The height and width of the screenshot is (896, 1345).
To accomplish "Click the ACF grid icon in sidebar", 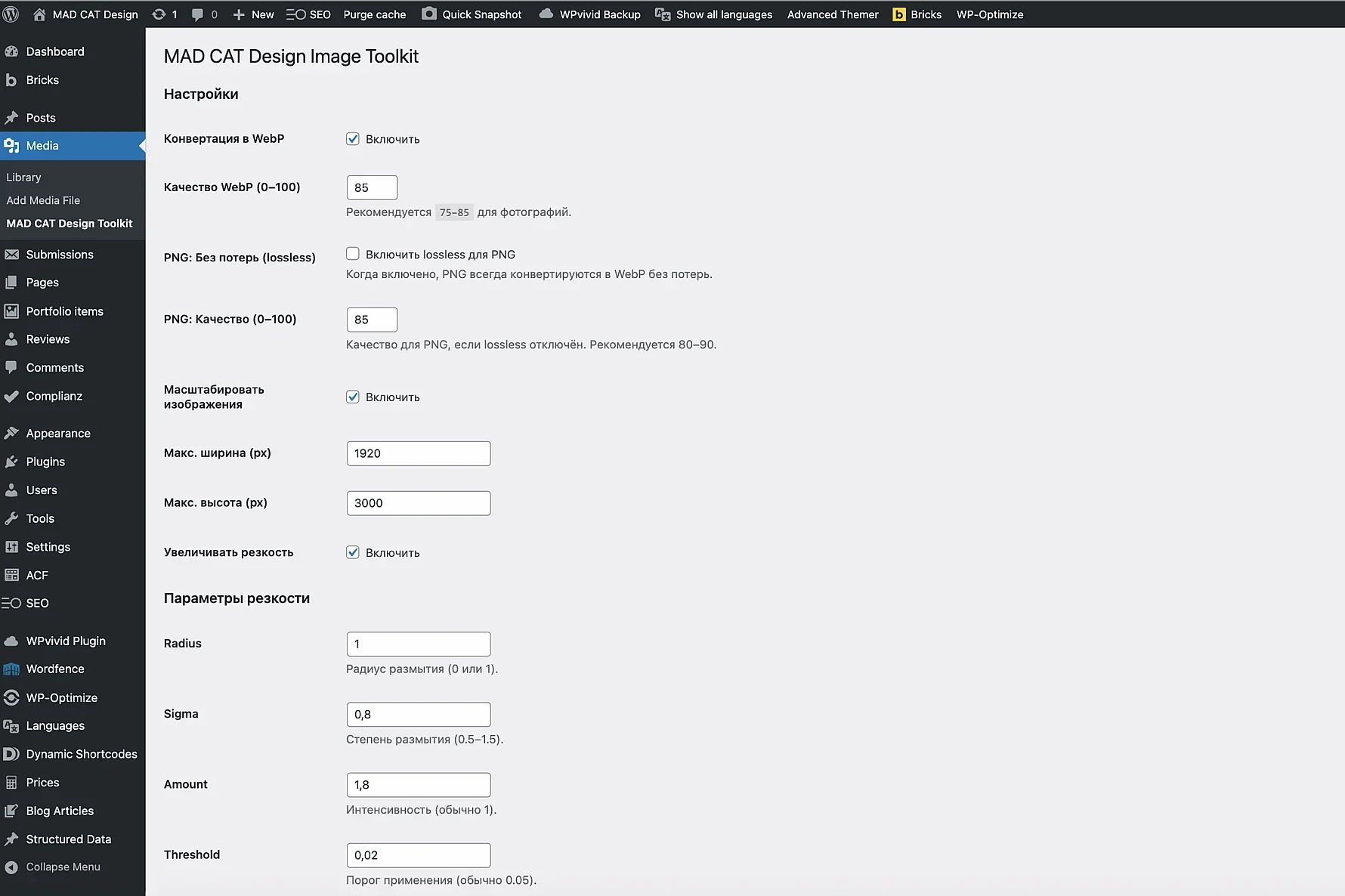I will click(11, 575).
